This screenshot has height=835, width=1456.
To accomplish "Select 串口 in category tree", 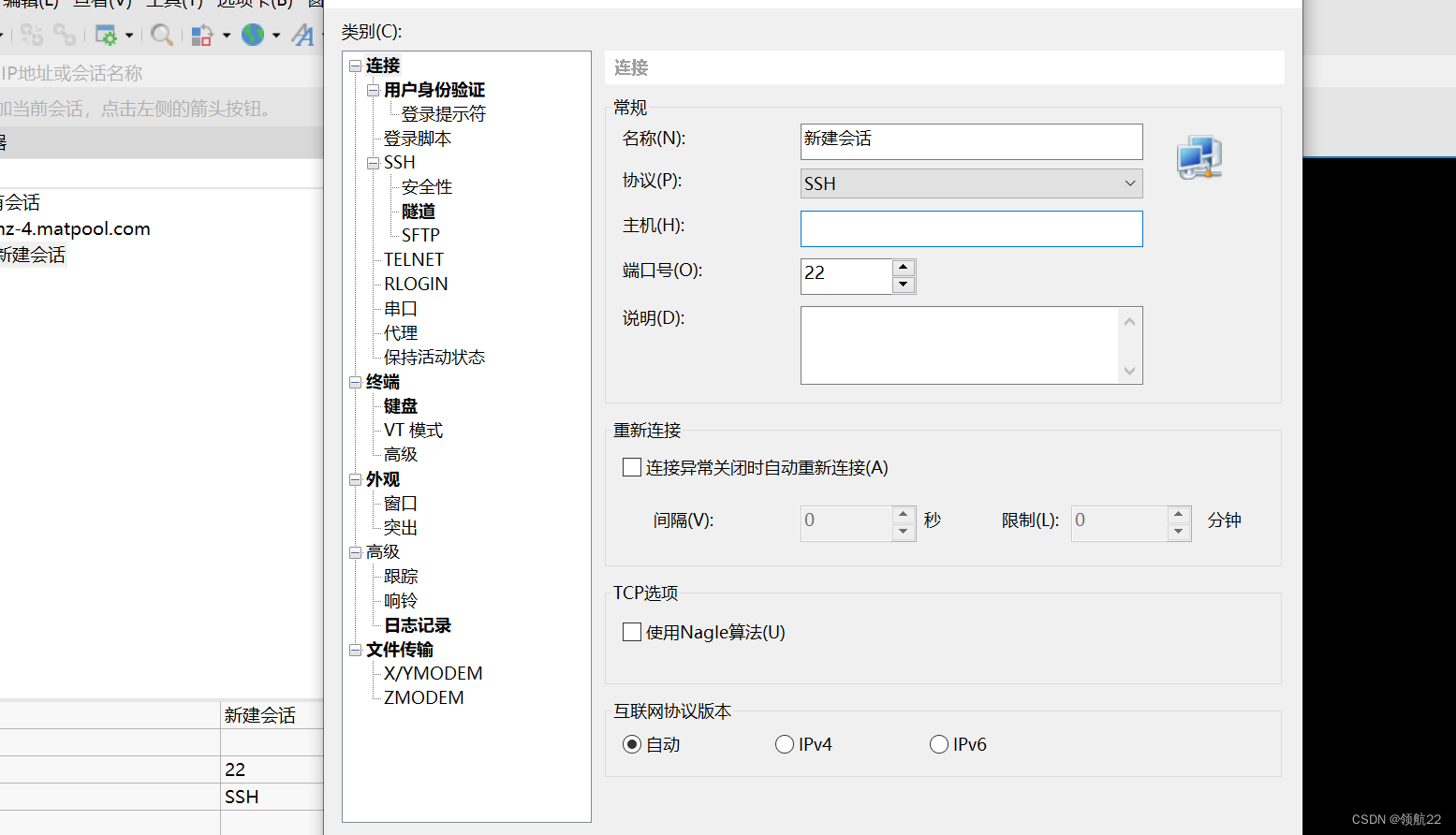I will (401, 309).
